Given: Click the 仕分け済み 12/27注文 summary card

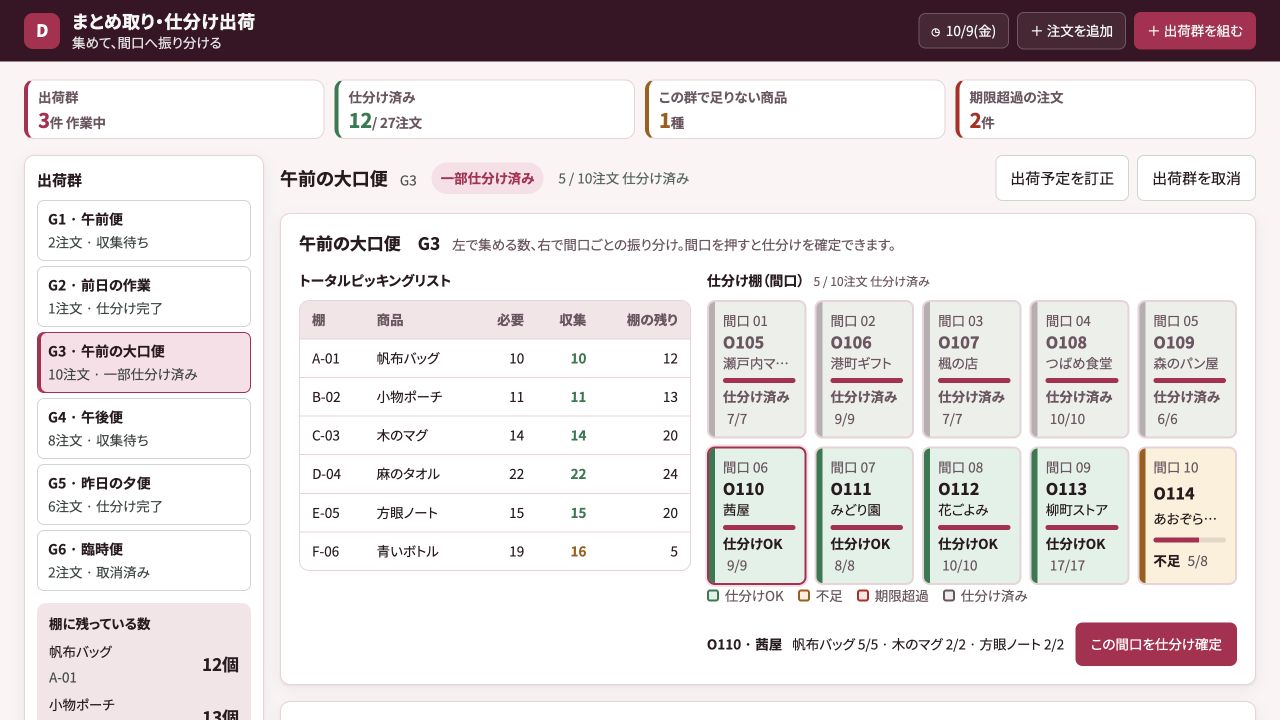Looking at the screenshot, I should click(x=484, y=109).
